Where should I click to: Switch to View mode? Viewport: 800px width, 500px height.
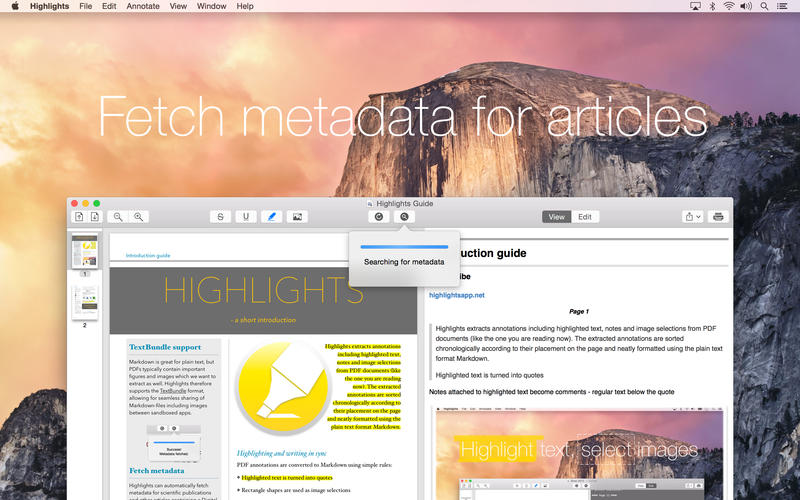(x=556, y=217)
